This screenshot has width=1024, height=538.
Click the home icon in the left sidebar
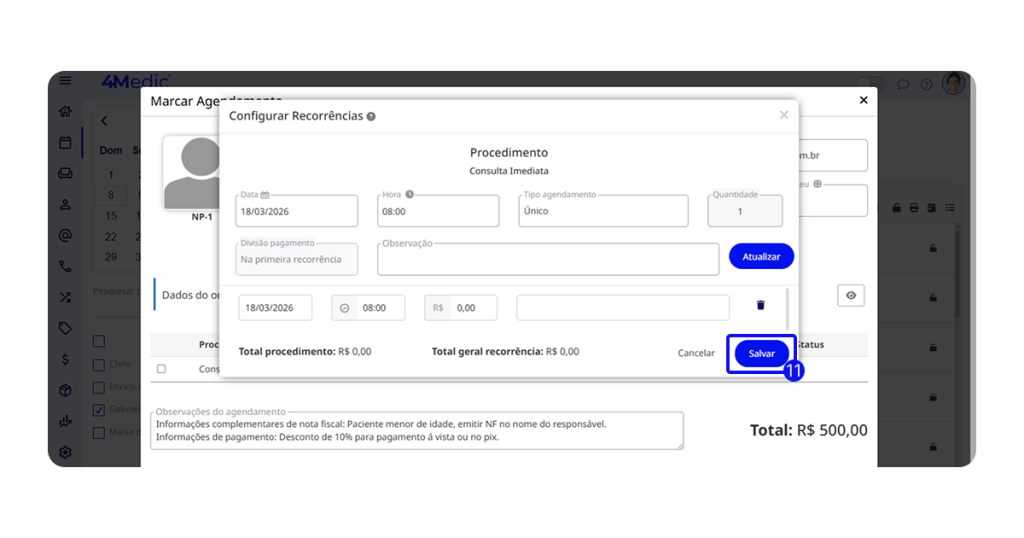click(x=65, y=111)
